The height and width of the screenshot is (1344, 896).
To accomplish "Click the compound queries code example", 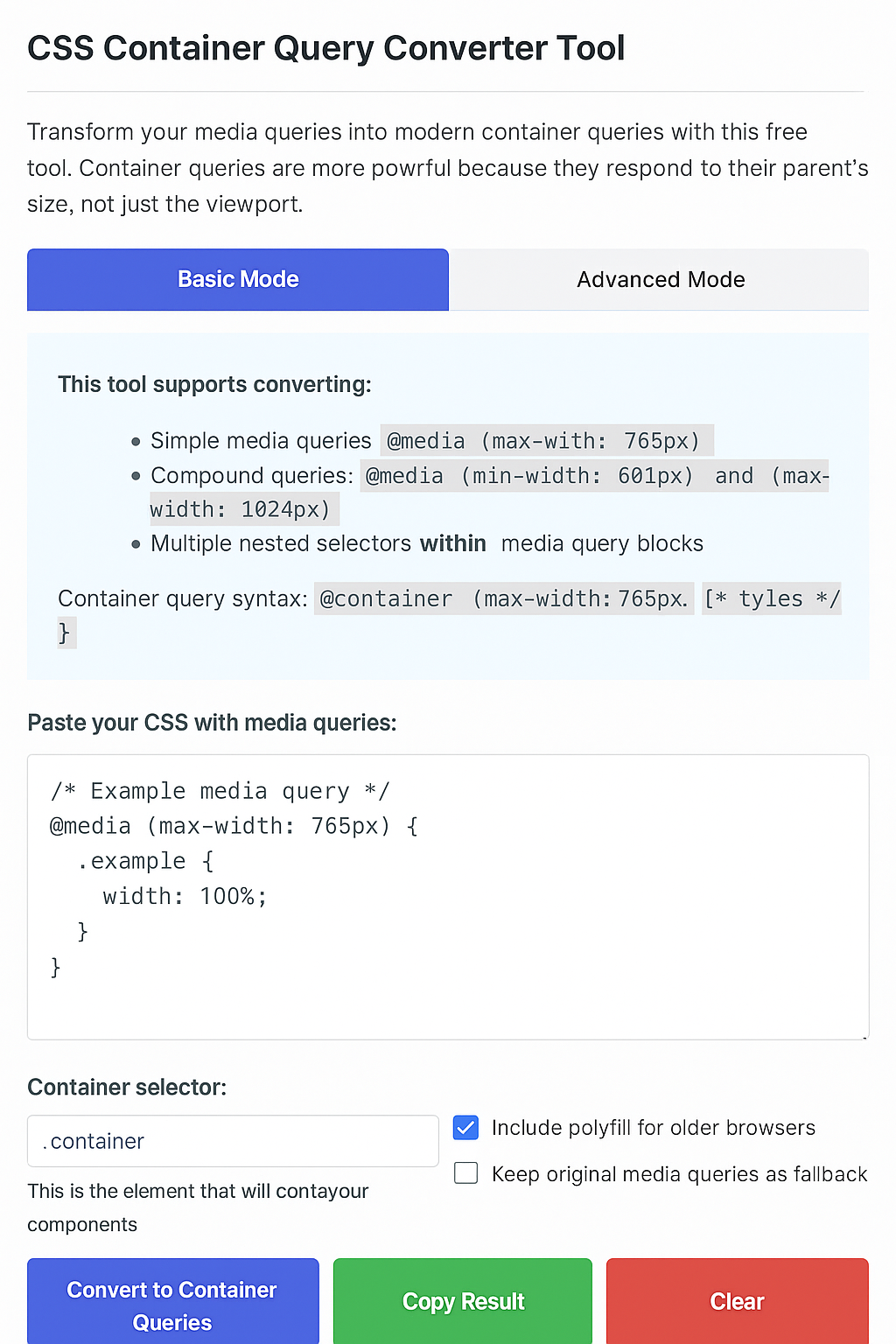I will tap(595, 475).
